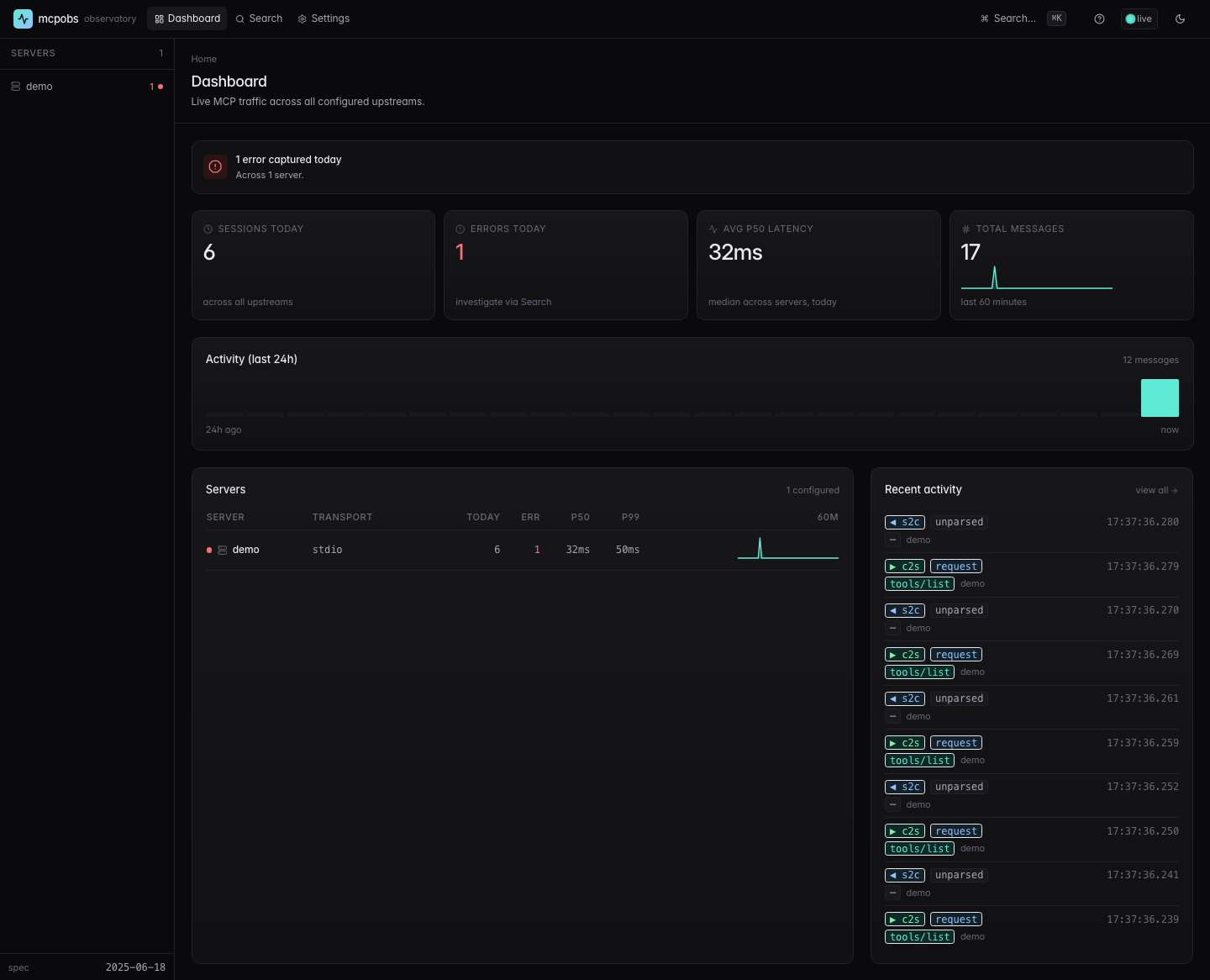Click s2c badge at 17:37:36.270
The height and width of the screenshot is (980, 1210).
click(905, 610)
